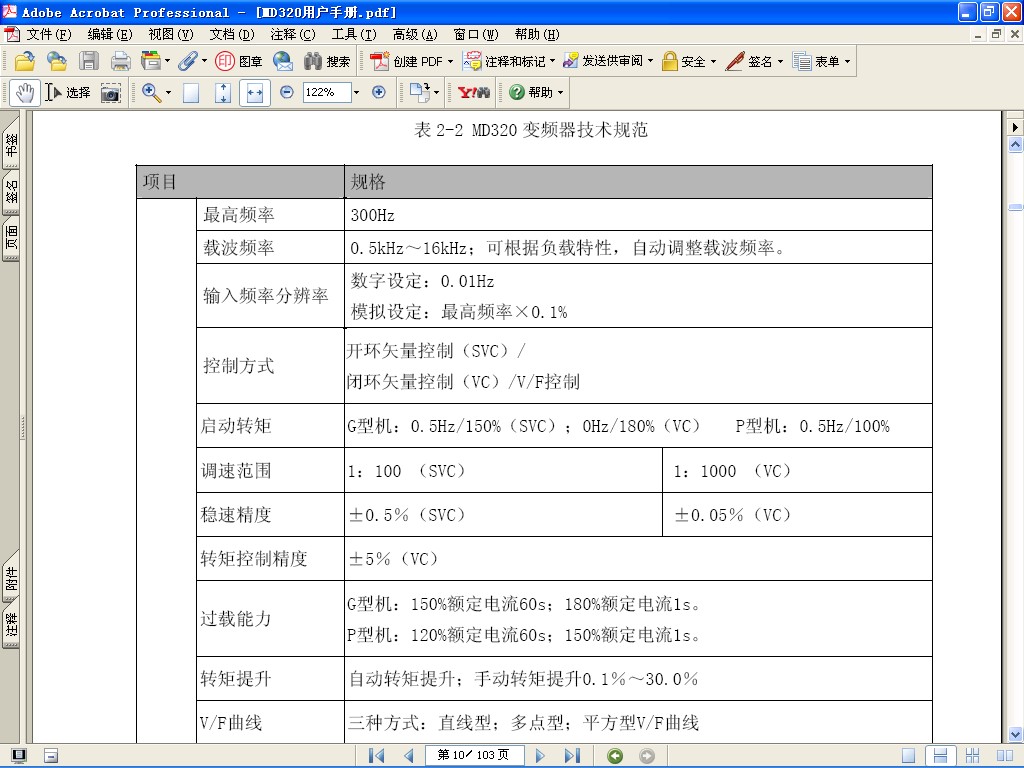1024x768 pixels.
Task: Select the Hand tool
Action: (x=25, y=93)
